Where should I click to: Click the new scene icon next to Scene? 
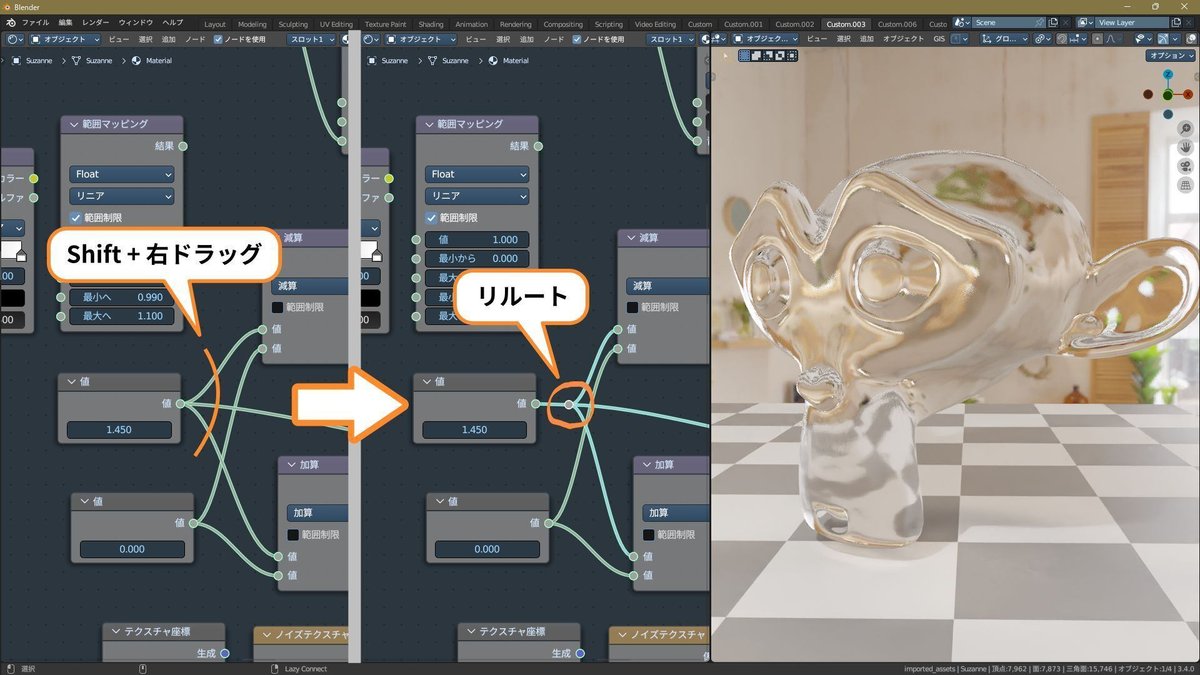click(1052, 22)
